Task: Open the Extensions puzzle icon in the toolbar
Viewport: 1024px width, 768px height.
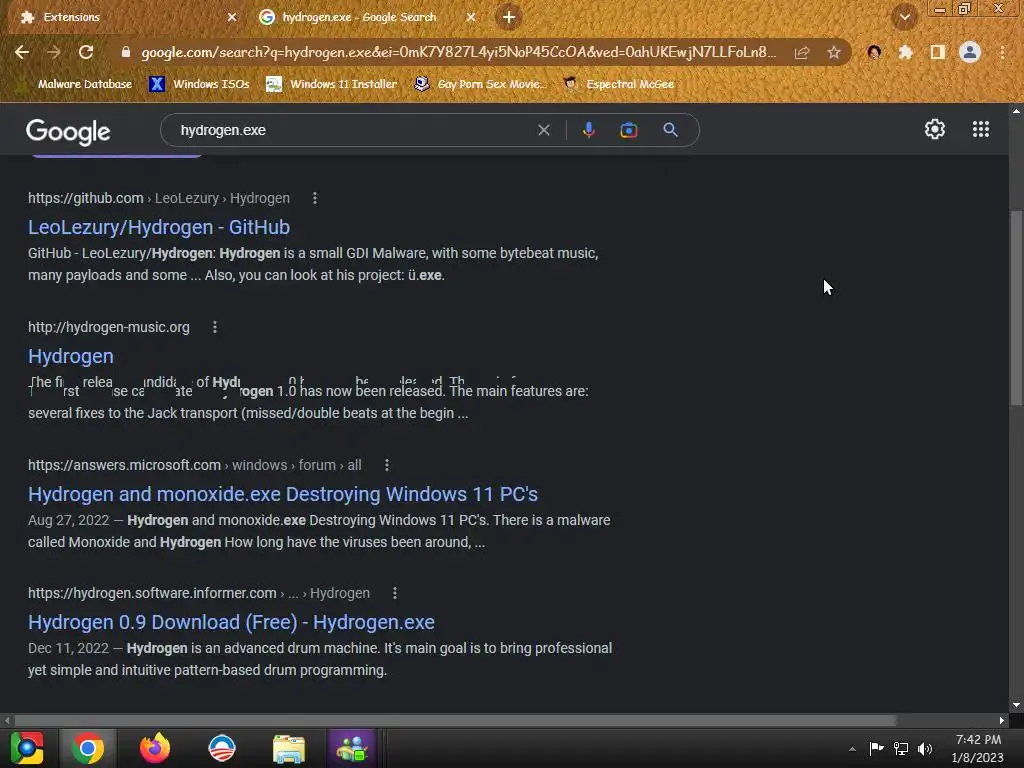Action: tap(905, 52)
